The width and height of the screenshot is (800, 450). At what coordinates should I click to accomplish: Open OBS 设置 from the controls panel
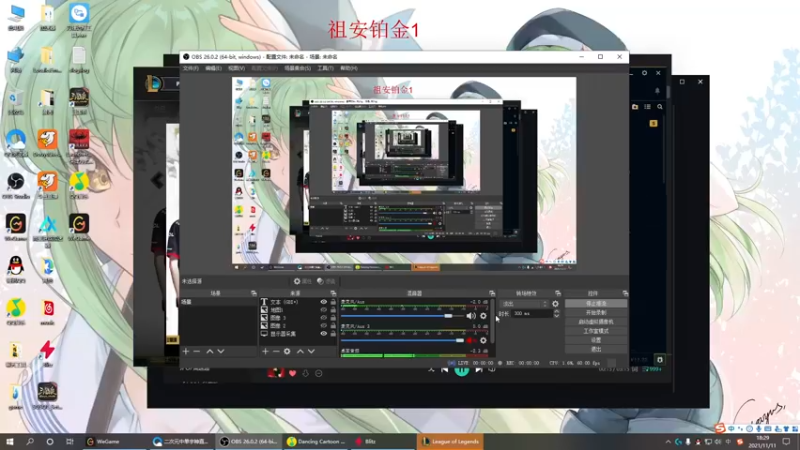pos(596,340)
